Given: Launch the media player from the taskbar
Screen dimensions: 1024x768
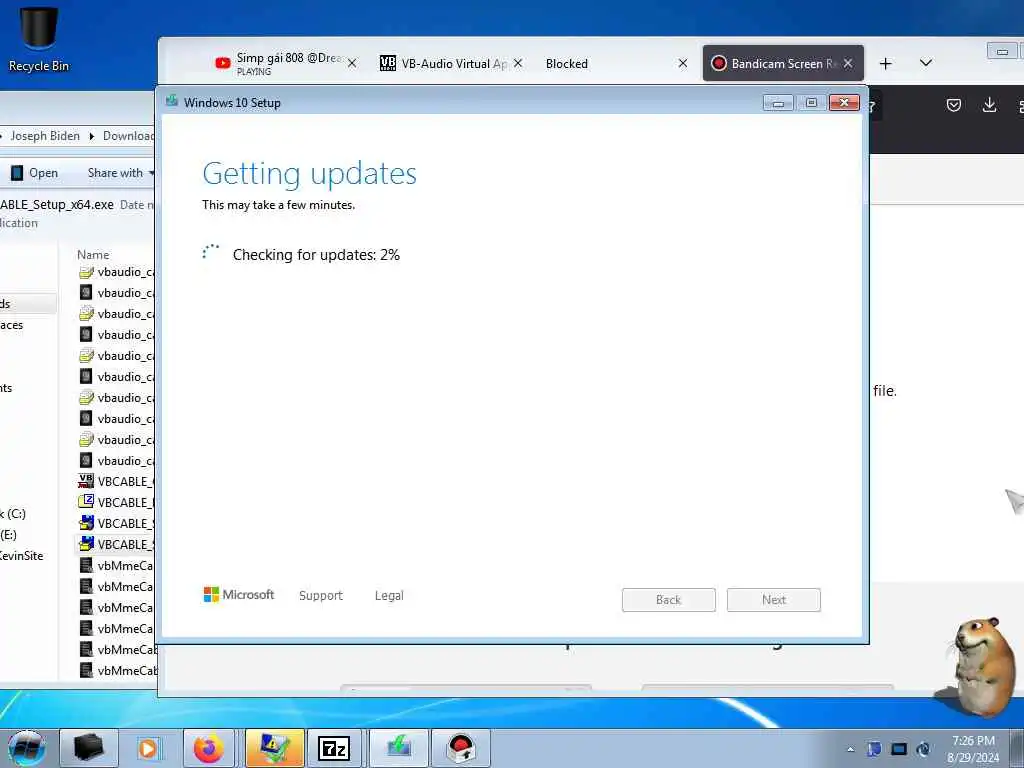Looking at the screenshot, I should click(x=148, y=748).
